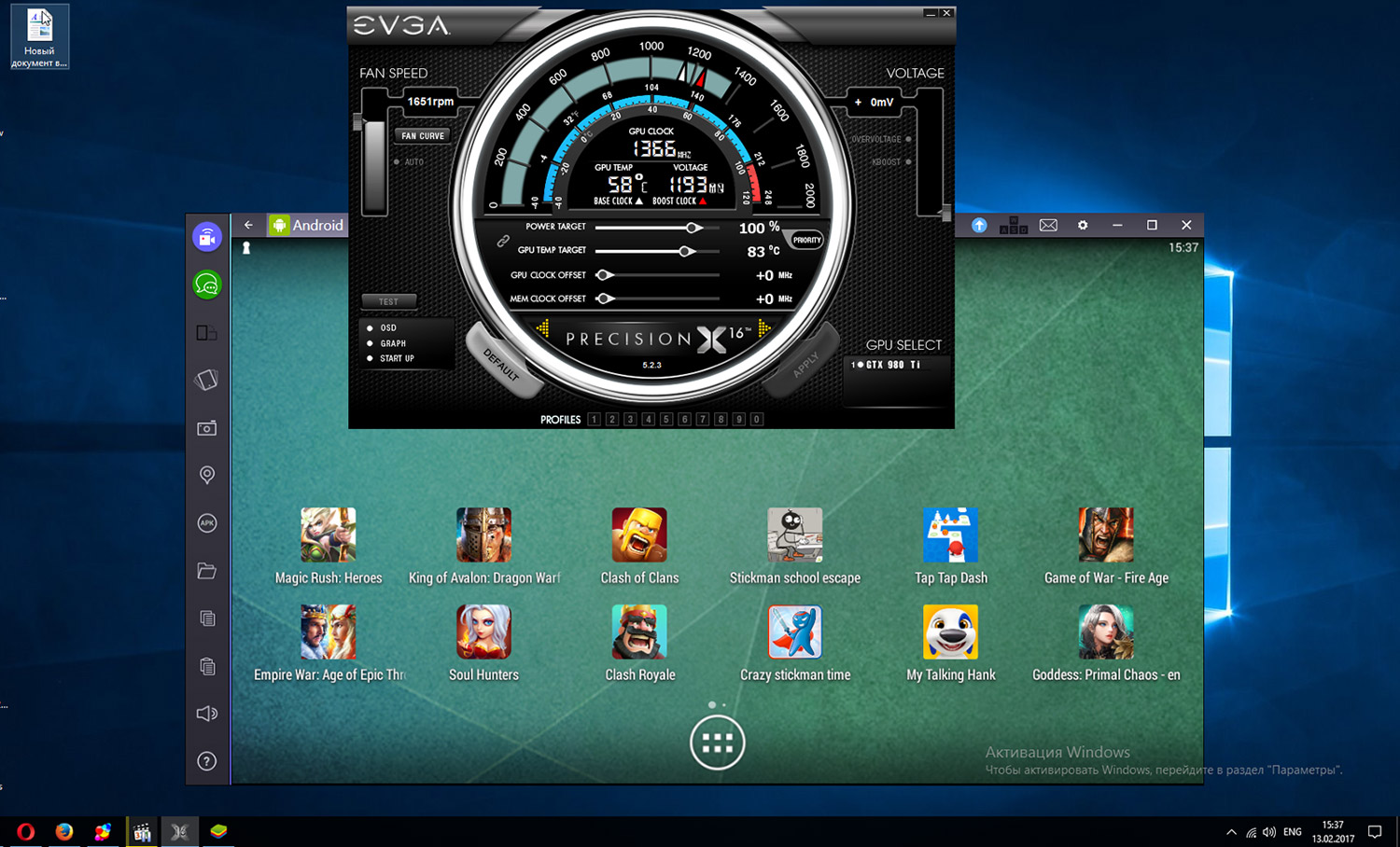Switch to the Android tab in BlueStacks

[x=307, y=225]
